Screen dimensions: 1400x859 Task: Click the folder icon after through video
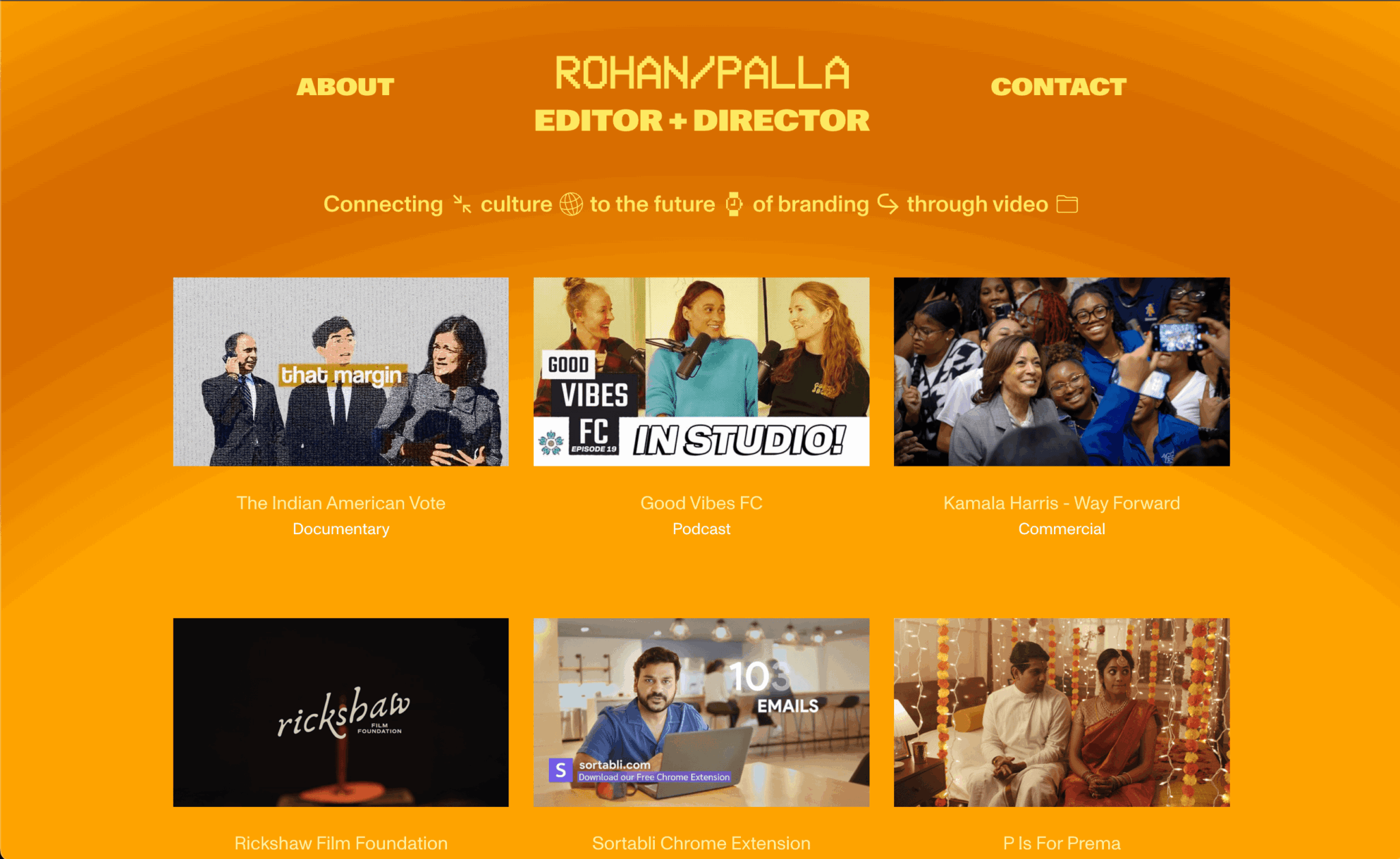pyautogui.click(x=1067, y=204)
